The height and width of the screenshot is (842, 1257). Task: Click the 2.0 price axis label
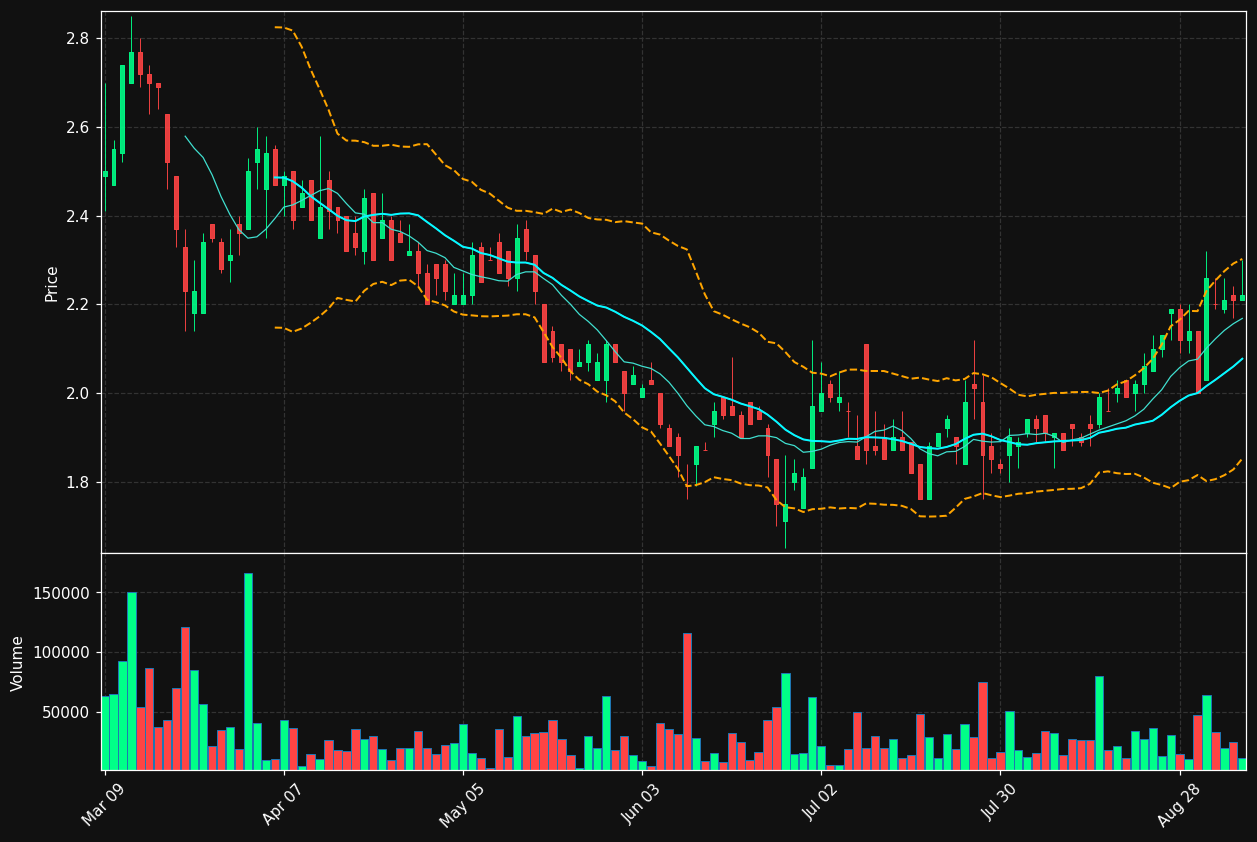78,394
